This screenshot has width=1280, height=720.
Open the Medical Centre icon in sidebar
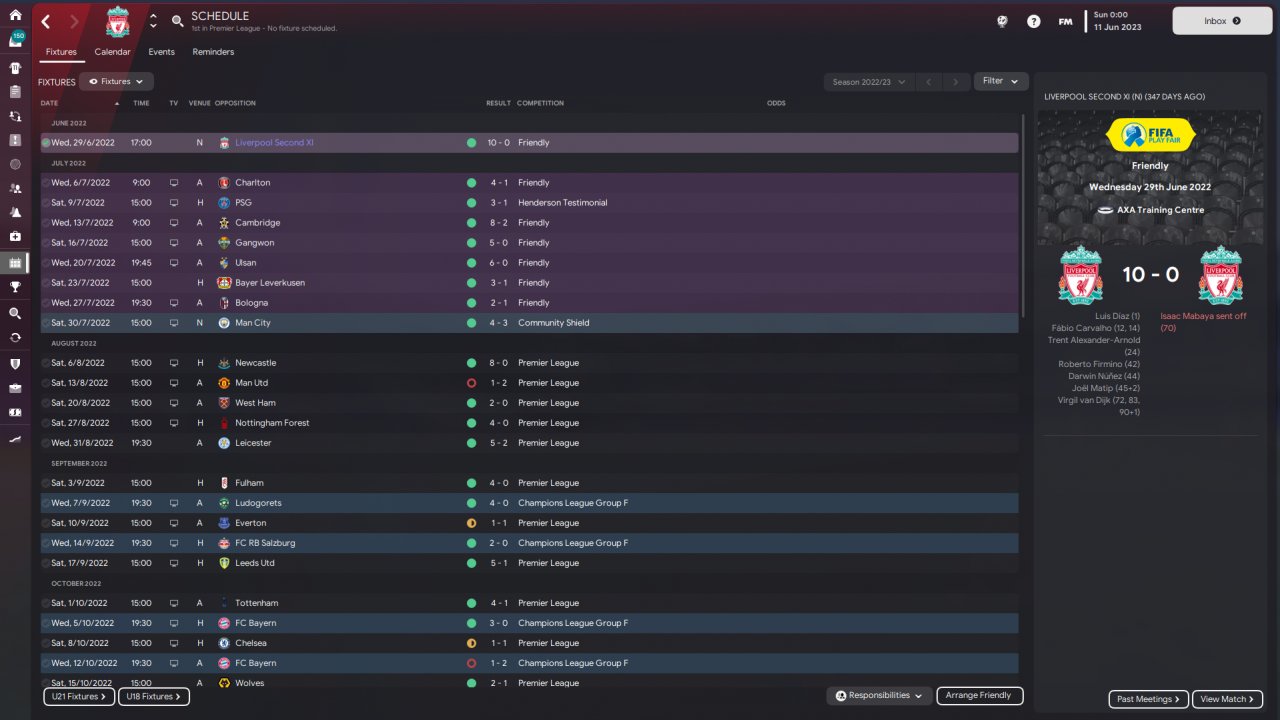click(15, 237)
